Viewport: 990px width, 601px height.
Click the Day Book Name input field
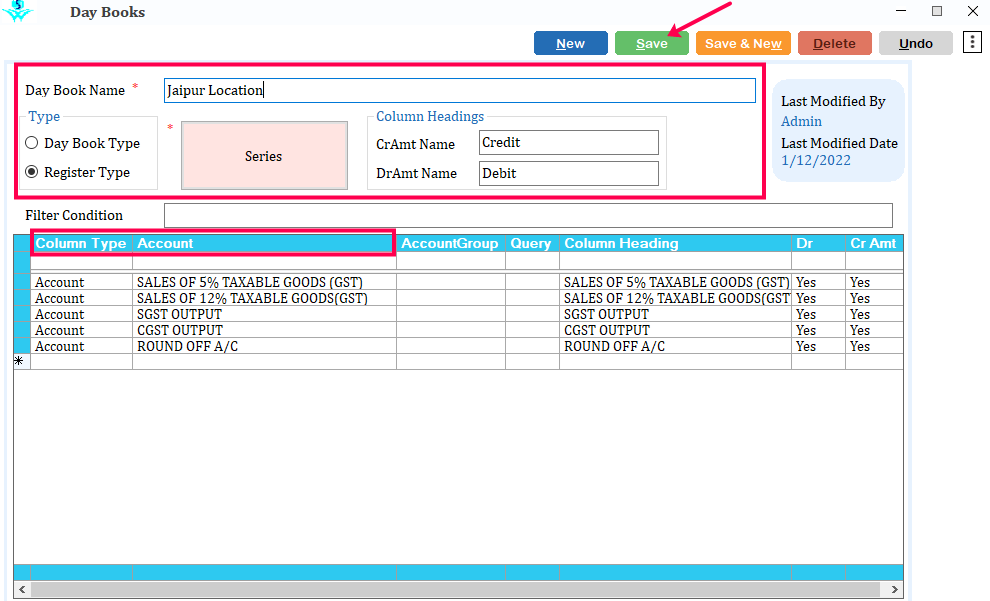pyautogui.click(x=459, y=90)
